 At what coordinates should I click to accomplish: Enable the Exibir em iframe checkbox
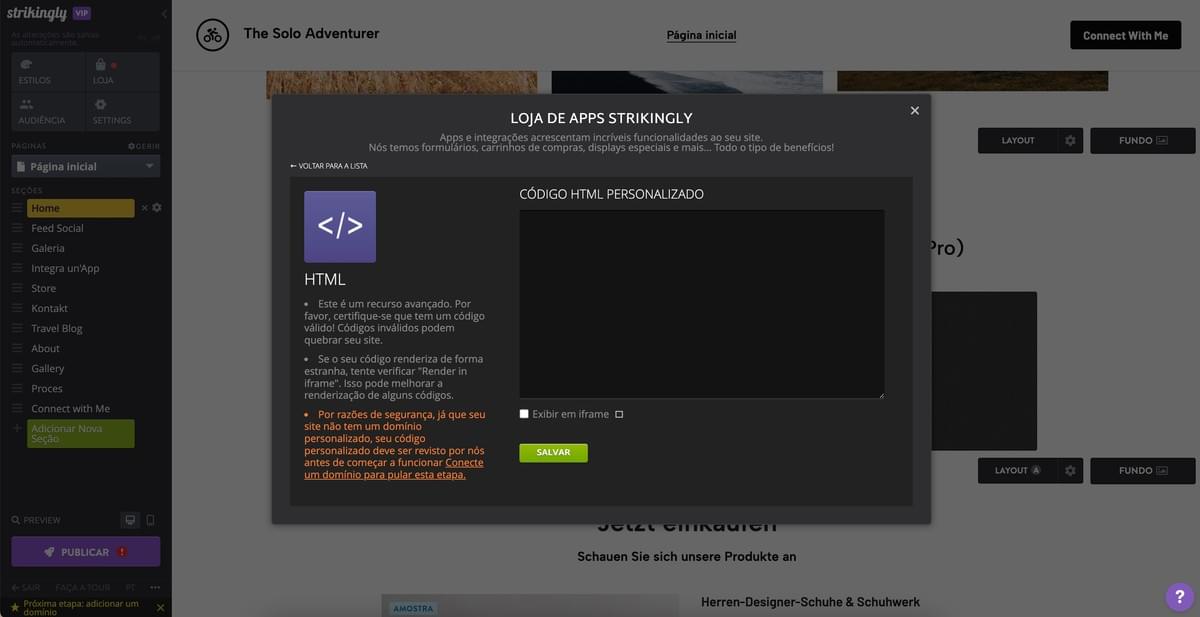523,413
